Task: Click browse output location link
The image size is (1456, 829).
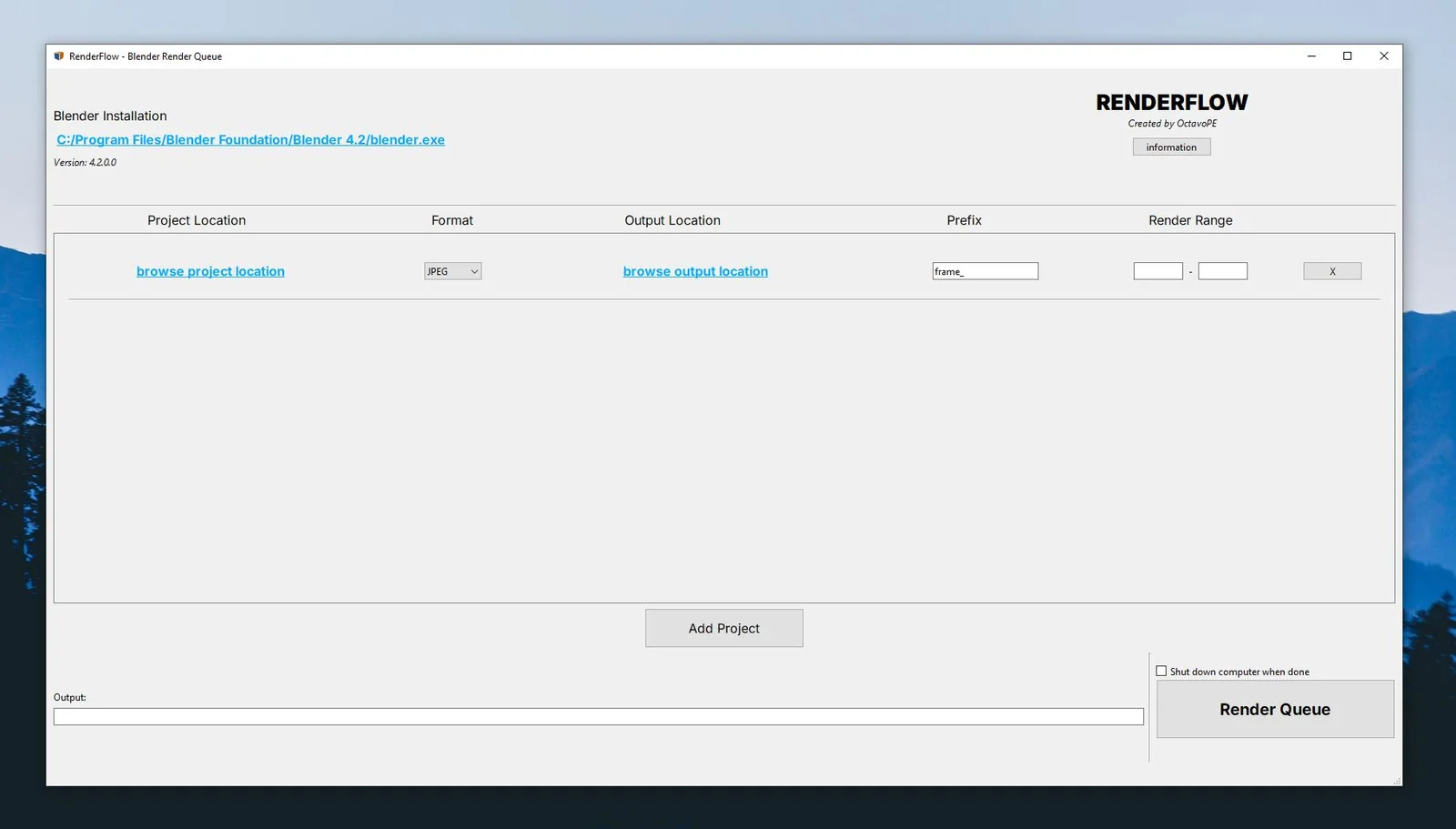Action: [x=695, y=271]
